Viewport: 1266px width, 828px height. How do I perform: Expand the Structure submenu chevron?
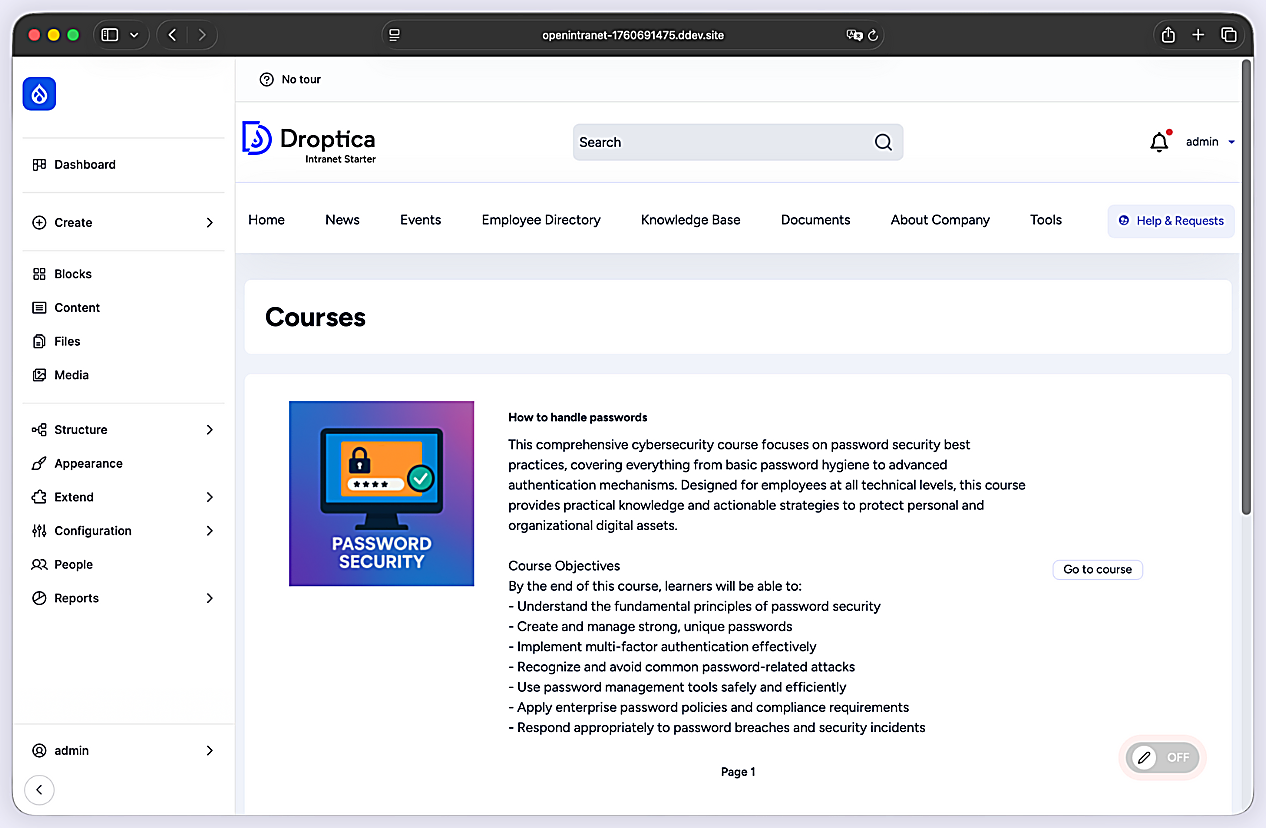pos(210,430)
